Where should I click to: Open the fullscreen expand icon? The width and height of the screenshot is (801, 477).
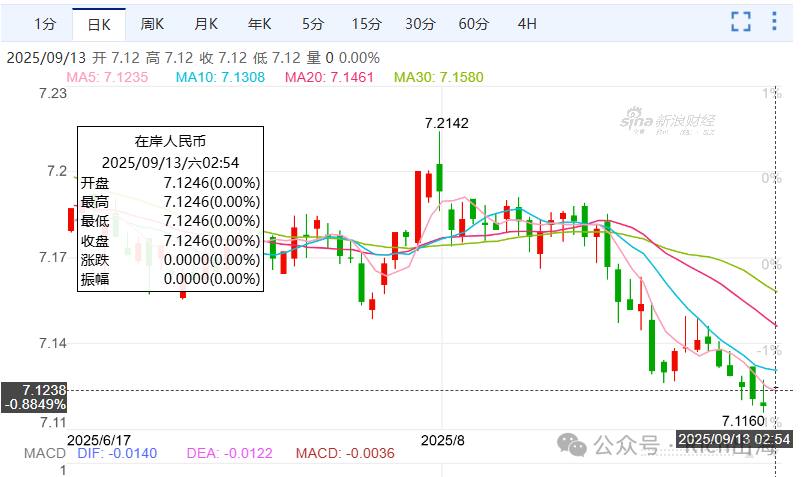741,21
